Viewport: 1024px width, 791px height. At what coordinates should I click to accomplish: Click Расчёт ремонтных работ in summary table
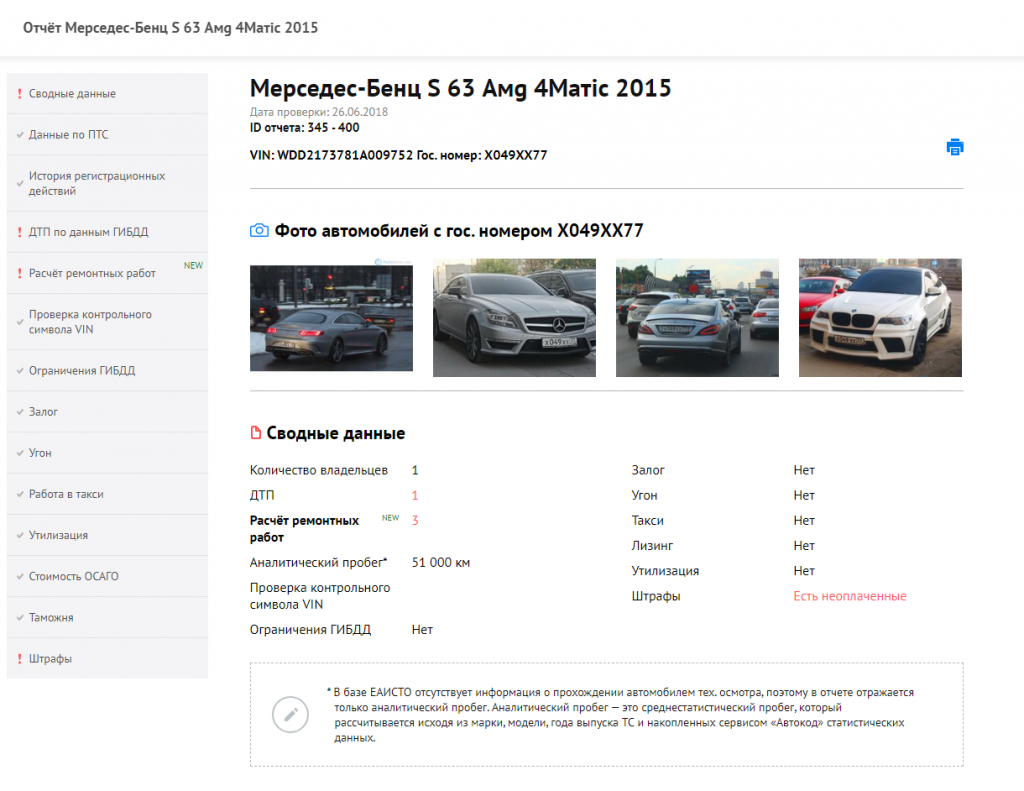pyautogui.click(x=304, y=528)
